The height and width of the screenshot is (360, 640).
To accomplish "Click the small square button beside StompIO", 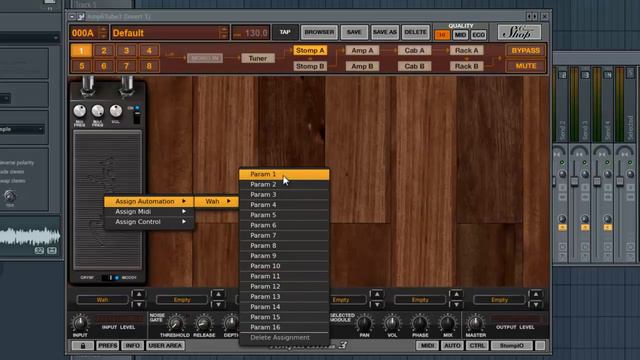I will click(x=540, y=346).
